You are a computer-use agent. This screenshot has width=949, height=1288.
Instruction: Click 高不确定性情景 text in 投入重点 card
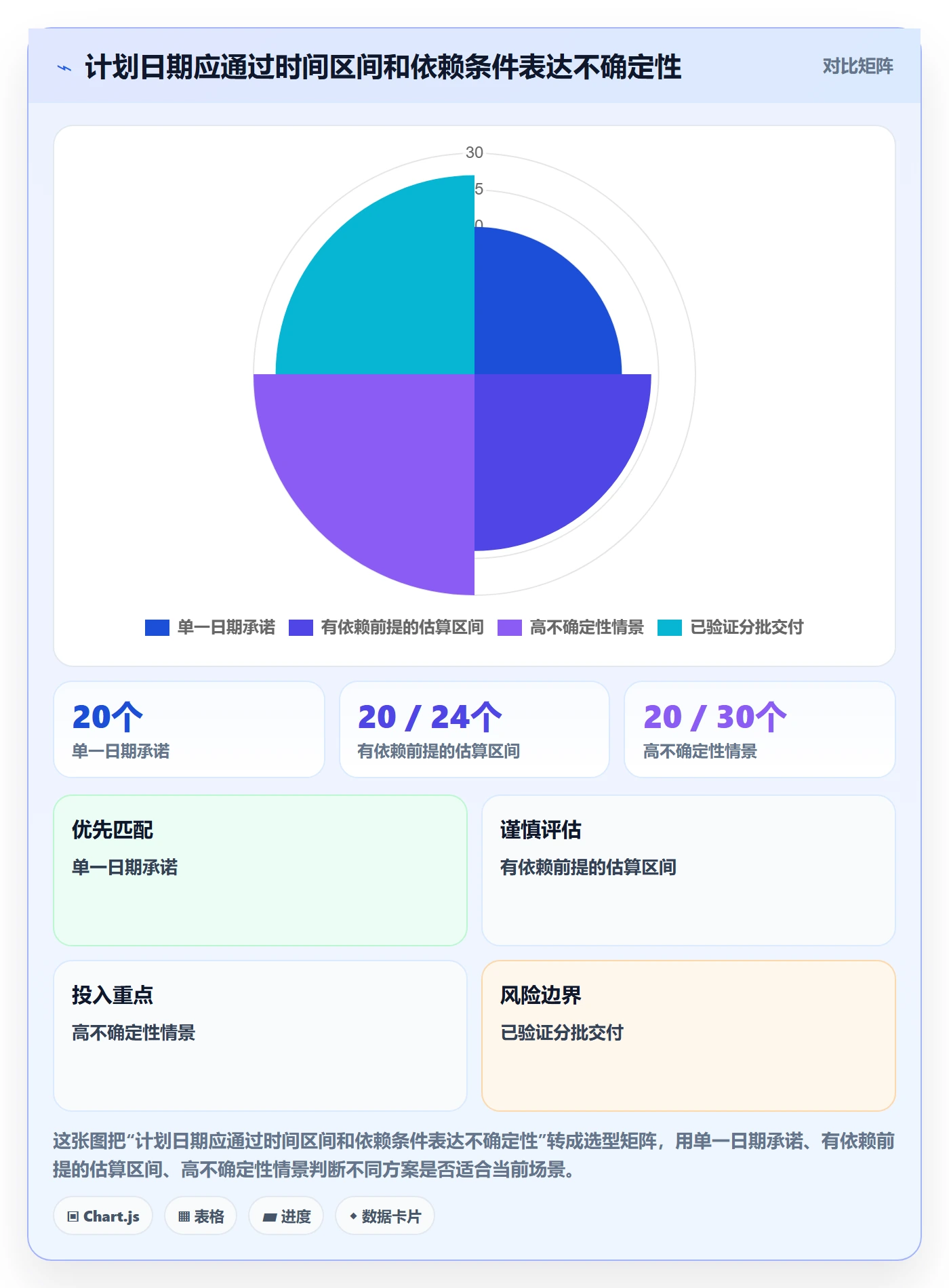pyautogui.click(x=134, y=1032)
